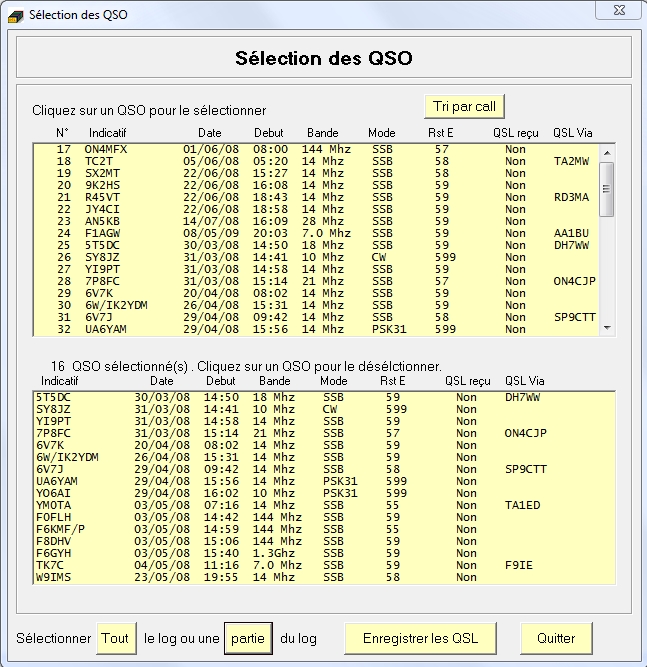Screen dimensions: 647x667
Task: Select QSO number 30 6W/IK2YDM in upper list
Action: 316,305
